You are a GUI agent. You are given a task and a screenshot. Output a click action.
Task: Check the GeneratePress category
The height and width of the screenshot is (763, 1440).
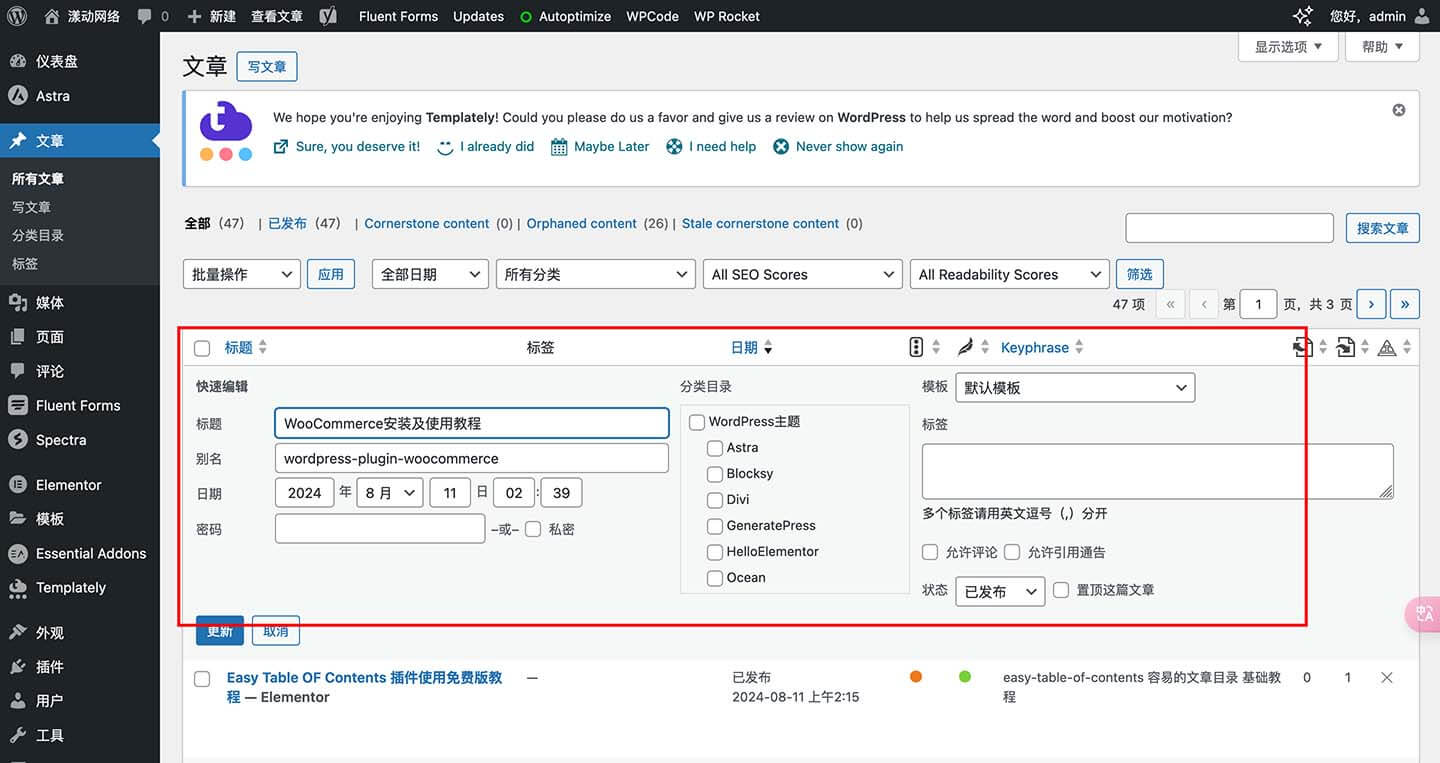[x=715, y=526]
